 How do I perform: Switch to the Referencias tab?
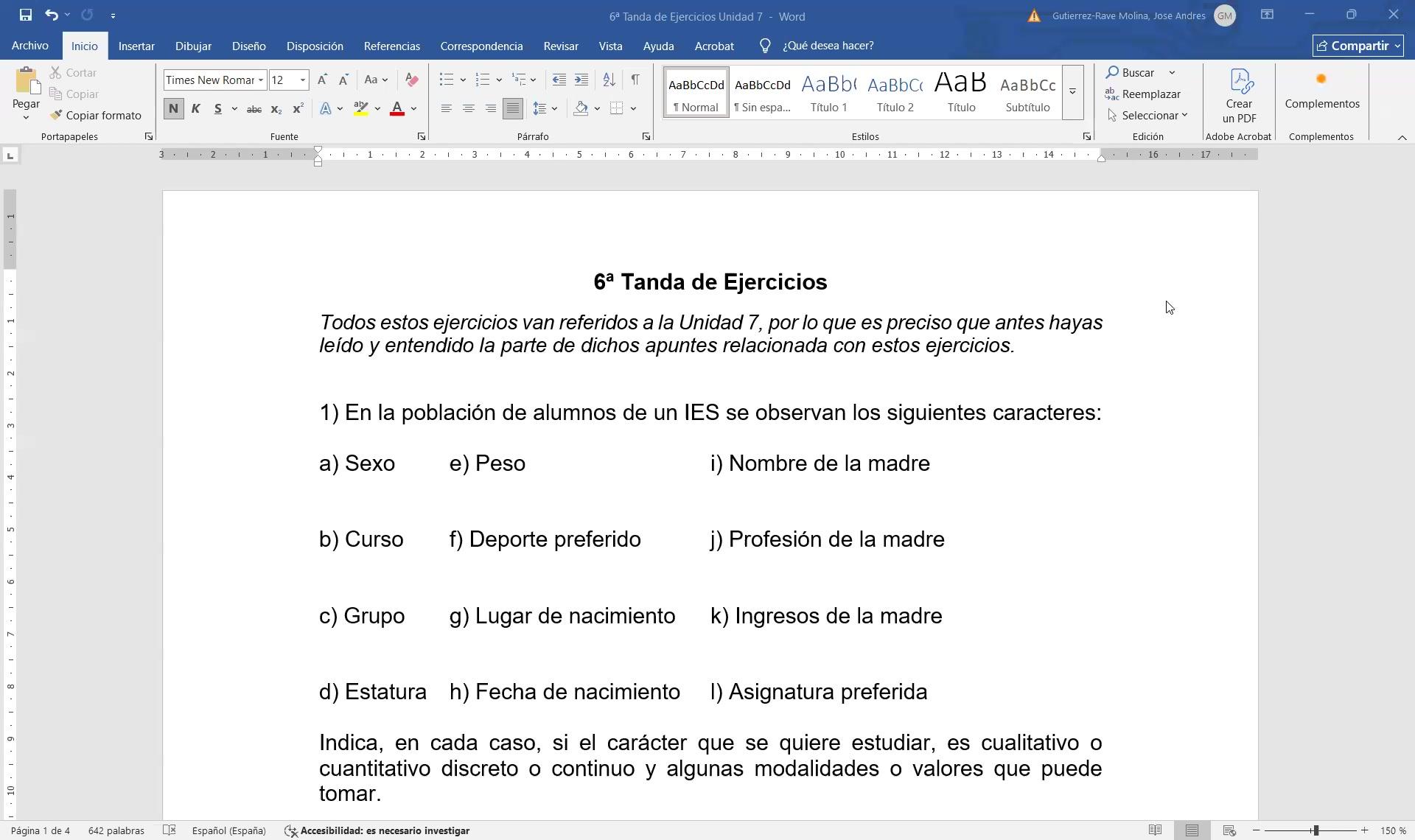click(391, 46)
